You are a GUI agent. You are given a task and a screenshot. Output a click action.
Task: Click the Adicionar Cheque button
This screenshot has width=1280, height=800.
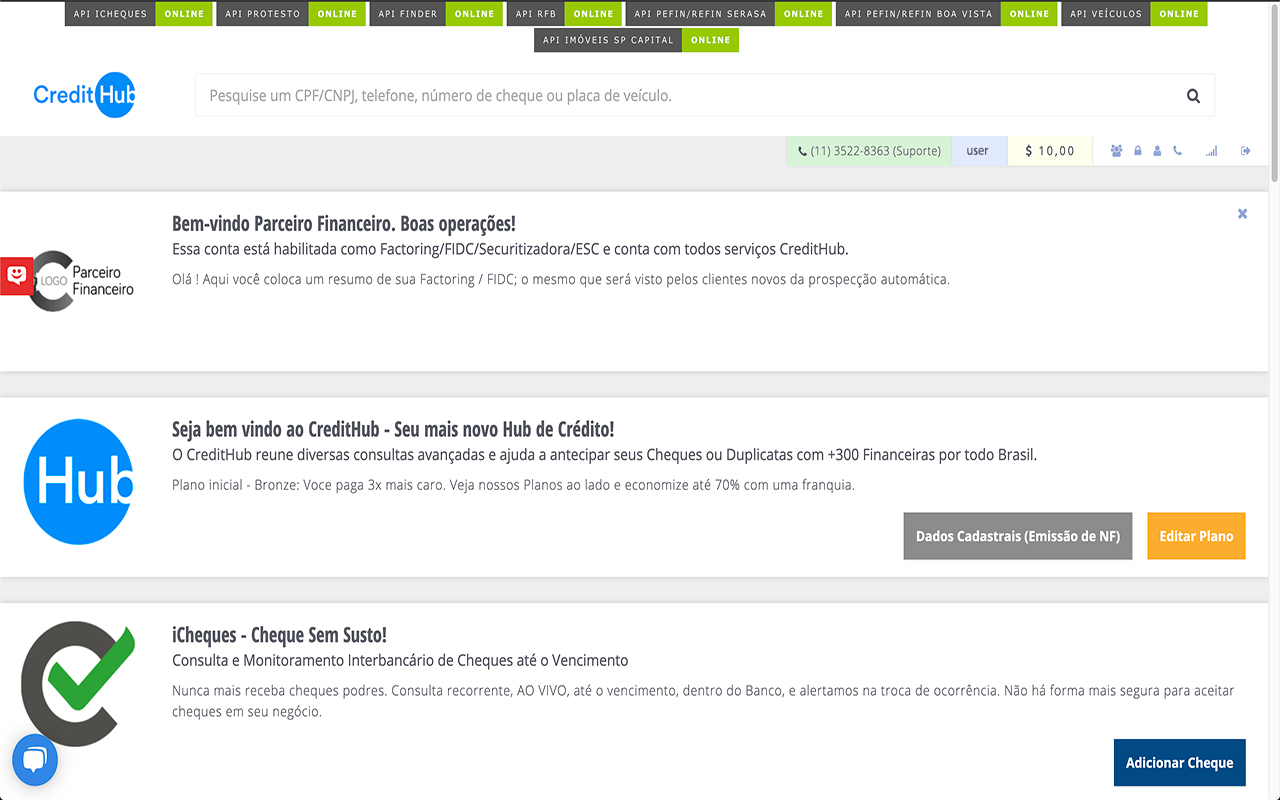click(x=1180, y=763)
